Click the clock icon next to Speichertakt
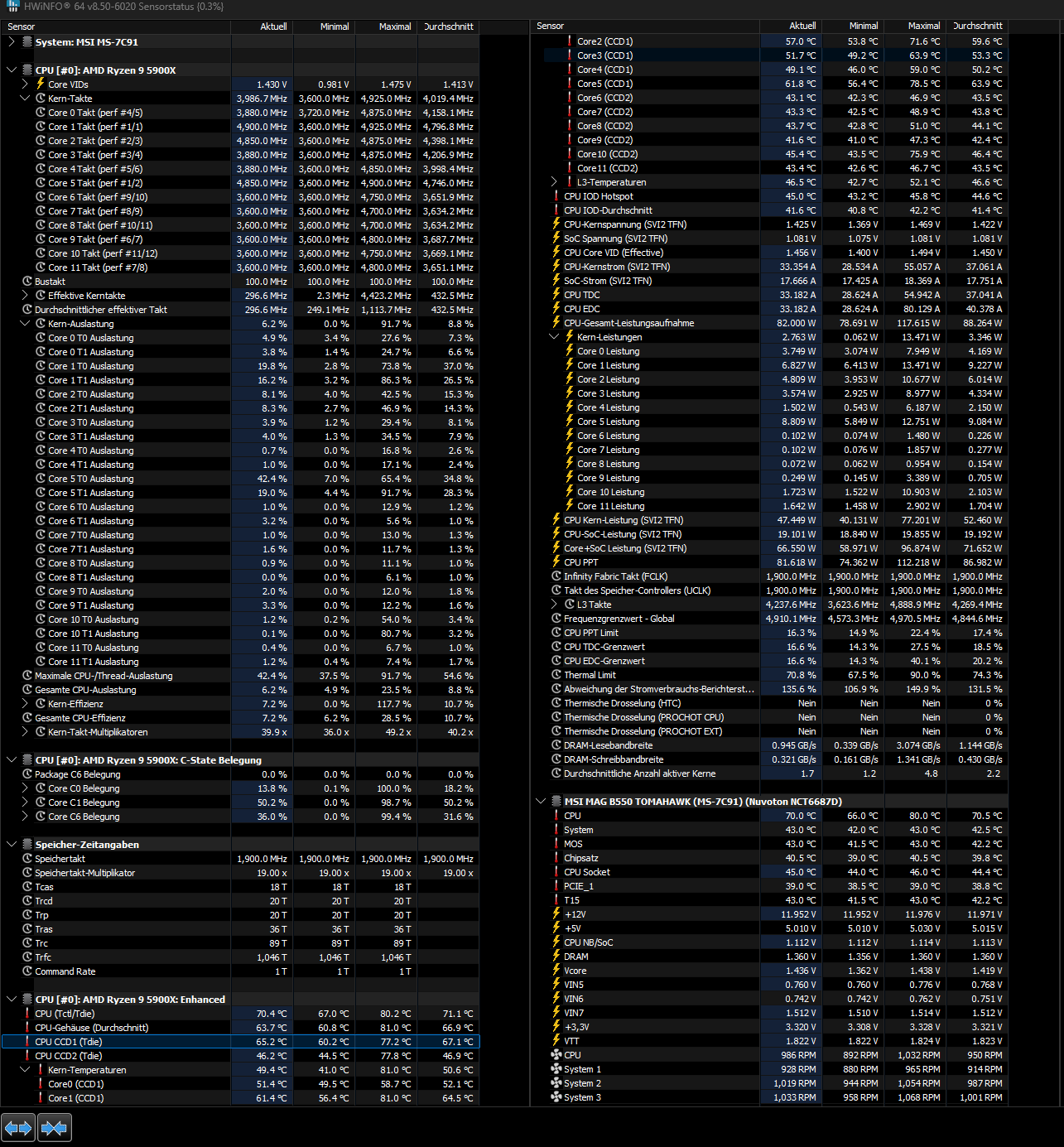This screenshot has height=1147, width=1064. (x=26, y=859)
